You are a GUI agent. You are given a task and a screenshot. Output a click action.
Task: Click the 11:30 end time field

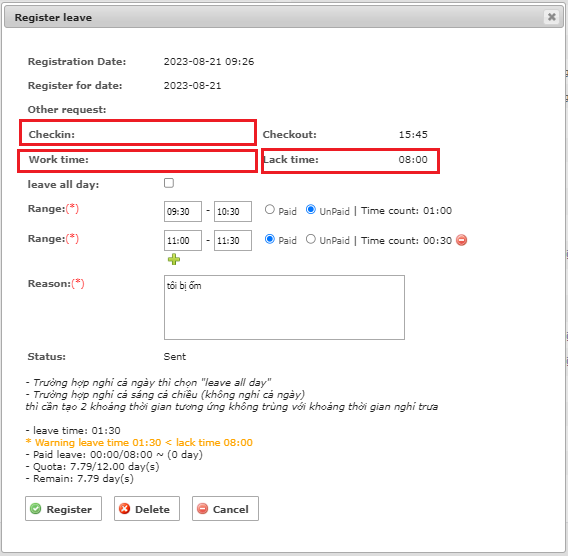point(233,241)
